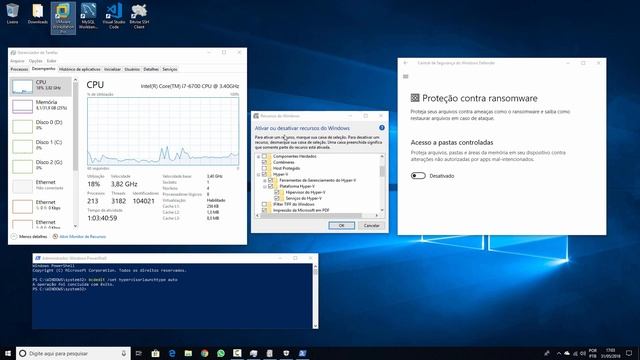Click OK in the Recursos do Windows dialog

[342, 225]
